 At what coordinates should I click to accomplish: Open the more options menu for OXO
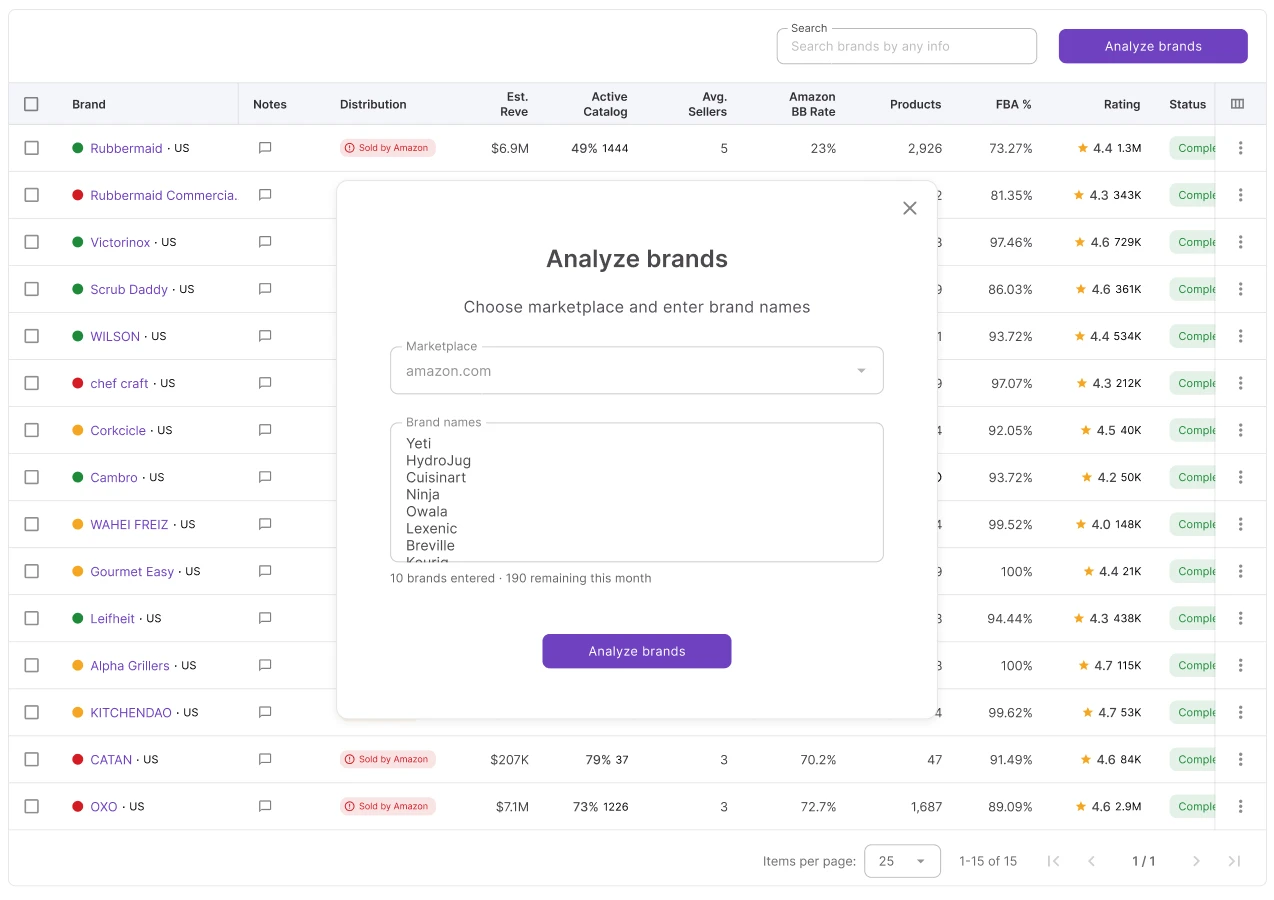1240,806
